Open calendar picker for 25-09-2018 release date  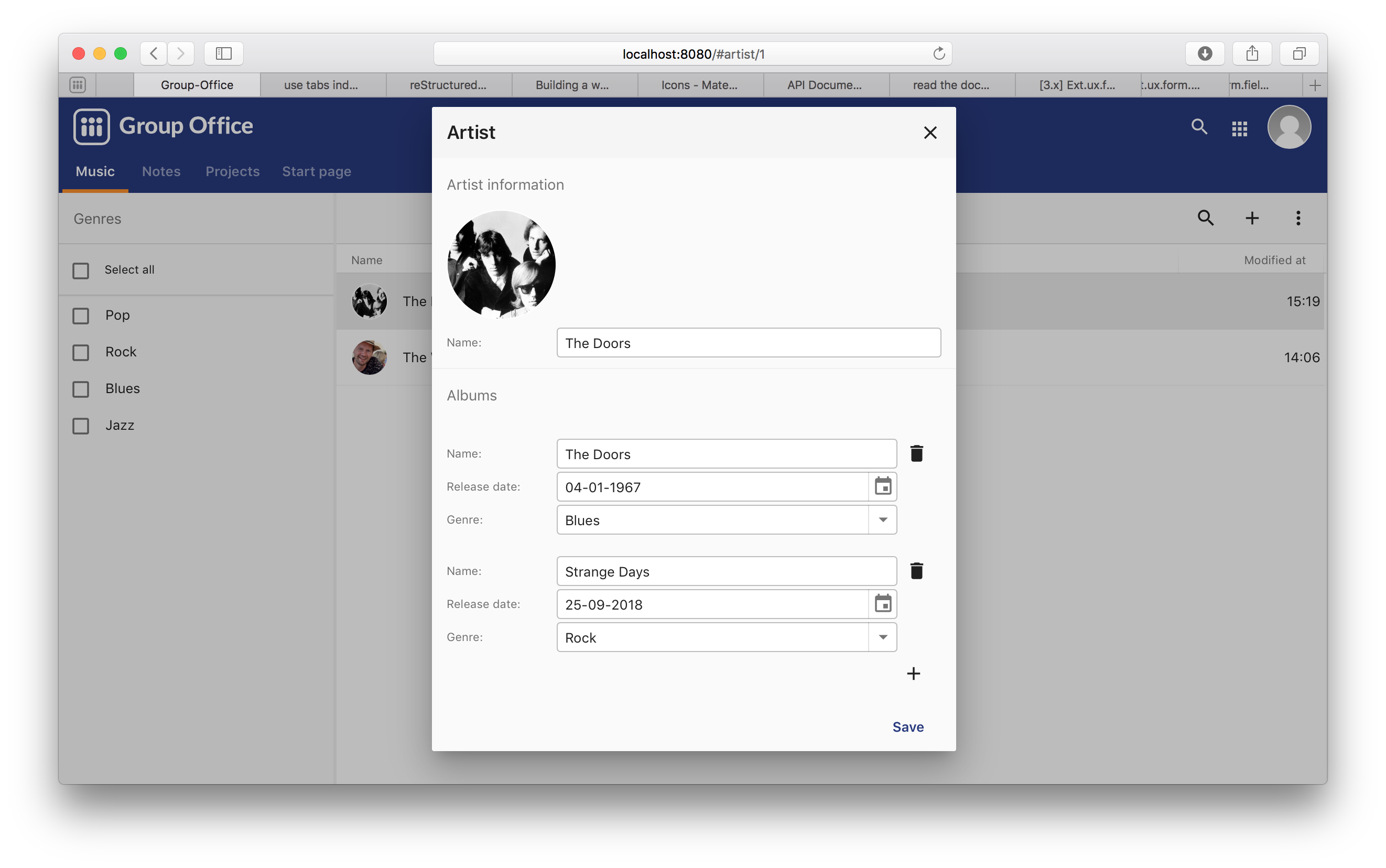point(882,604)
